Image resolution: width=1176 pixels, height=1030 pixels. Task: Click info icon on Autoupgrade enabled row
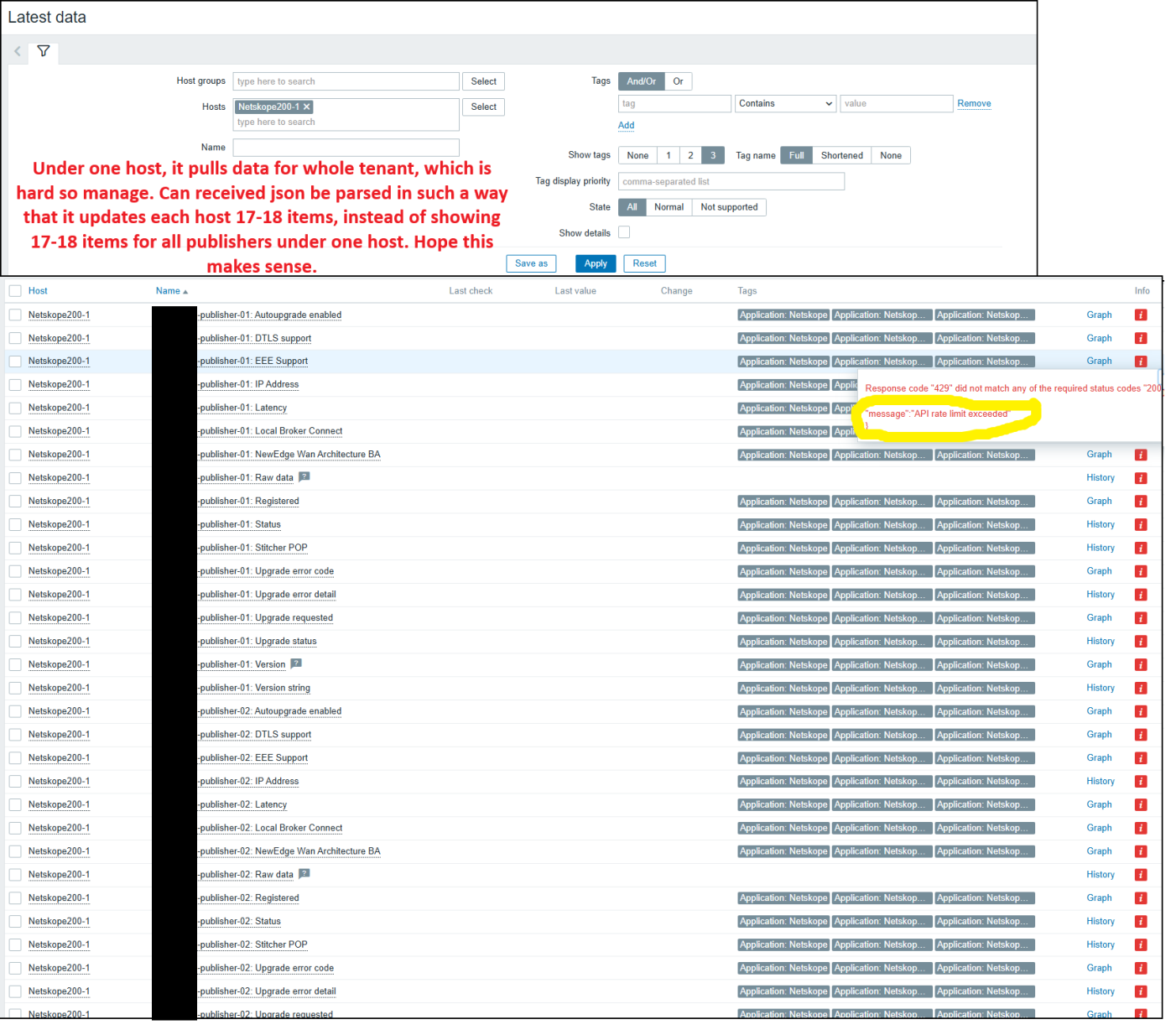point(1141,315)
